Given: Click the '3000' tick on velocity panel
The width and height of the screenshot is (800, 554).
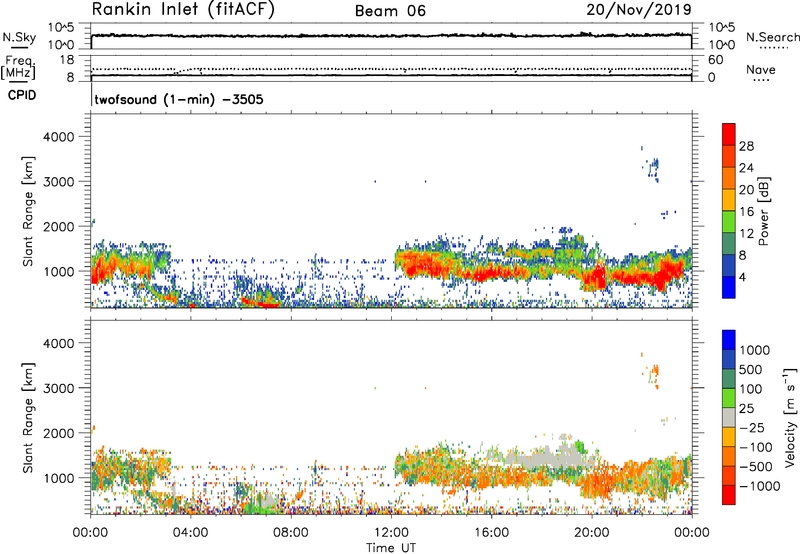Looking at the screenshot, I should [59, 388].
